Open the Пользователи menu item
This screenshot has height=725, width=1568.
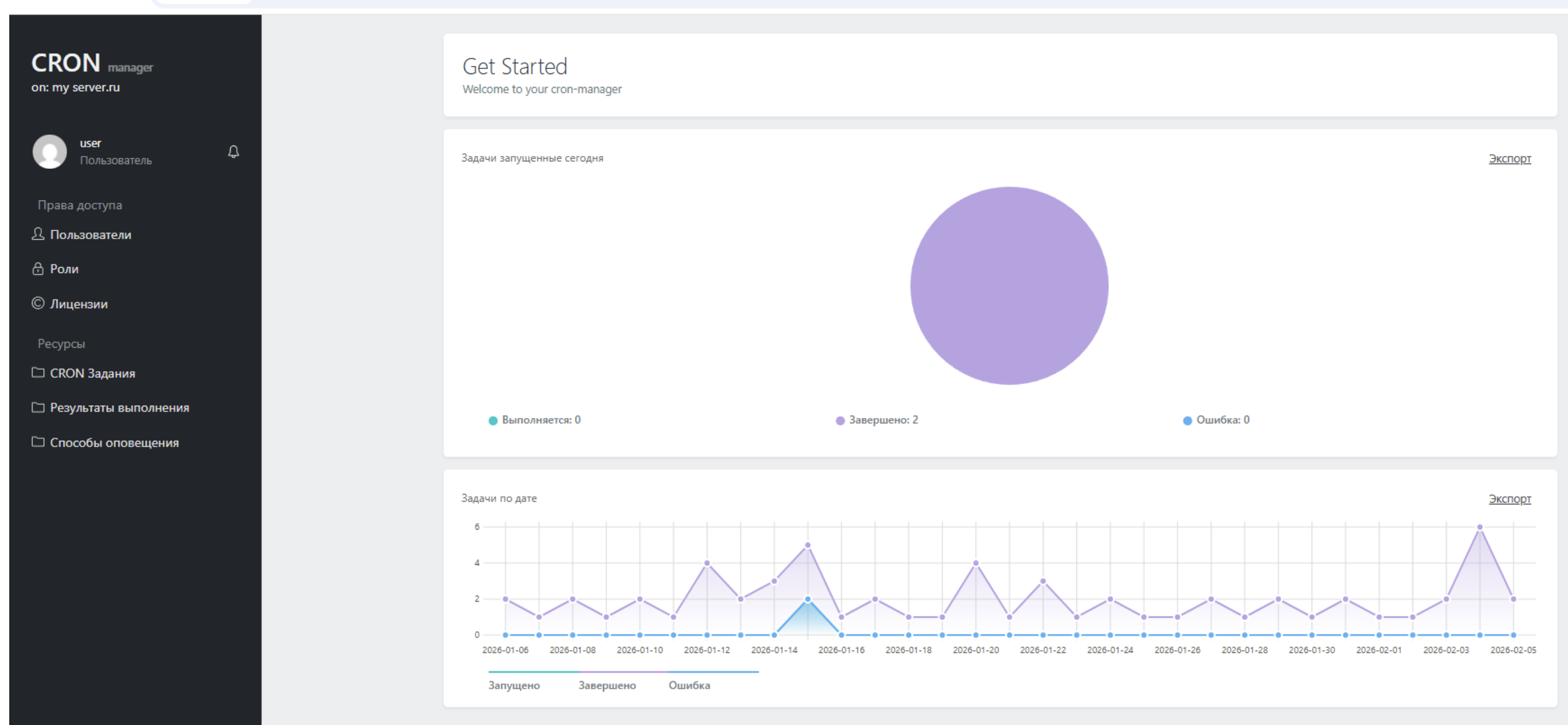91,235
